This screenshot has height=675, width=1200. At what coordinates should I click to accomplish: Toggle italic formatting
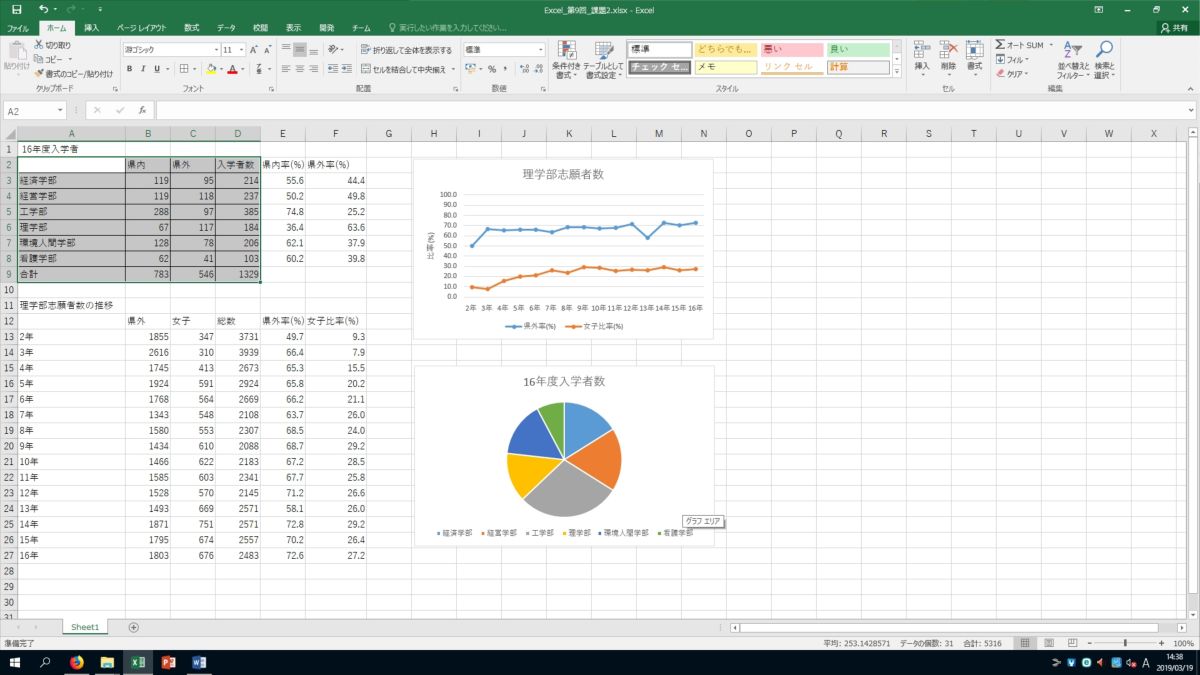click(x=144, y=69)
